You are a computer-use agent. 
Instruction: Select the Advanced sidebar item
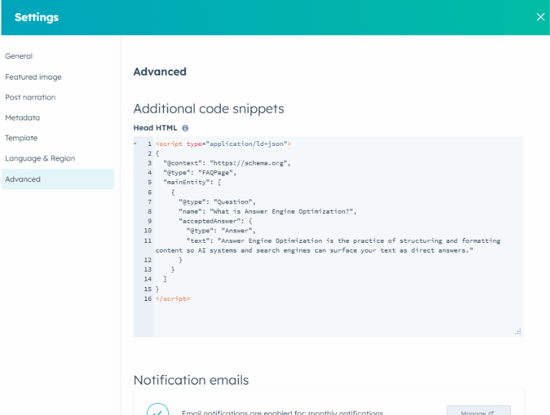(x=58, y=179)
